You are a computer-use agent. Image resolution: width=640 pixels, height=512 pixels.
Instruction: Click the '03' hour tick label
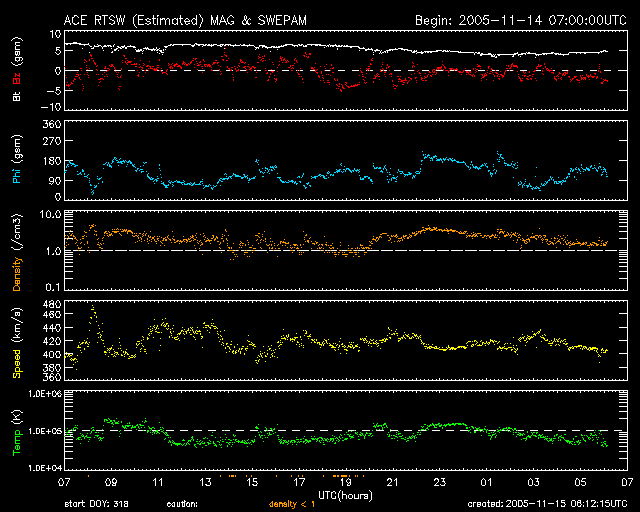(x=533, y=483)
